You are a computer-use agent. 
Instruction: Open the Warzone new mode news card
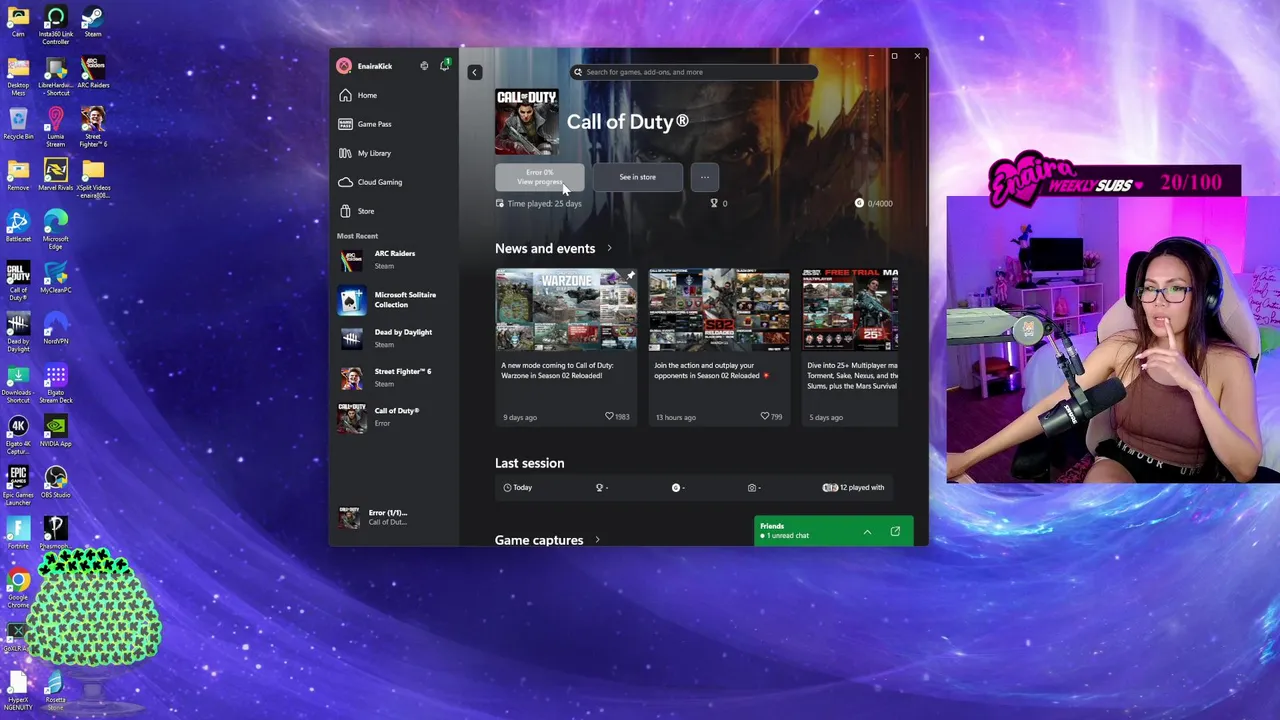[x=565, y=347]
